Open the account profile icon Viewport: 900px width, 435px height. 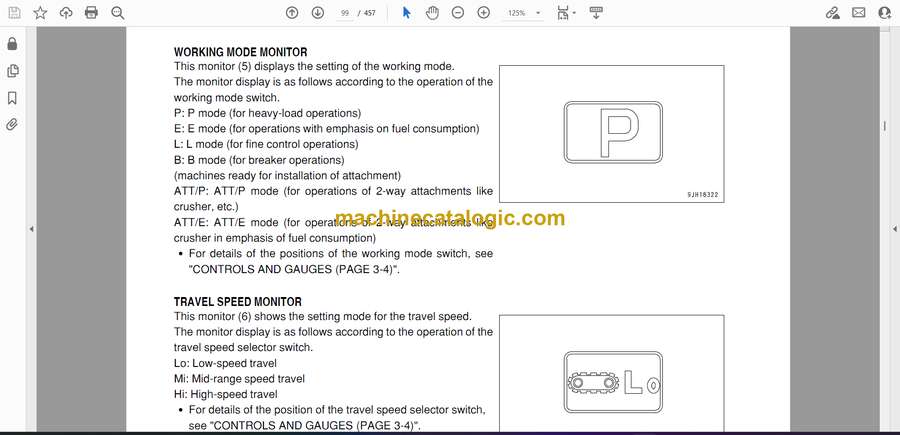pos(885,13)
